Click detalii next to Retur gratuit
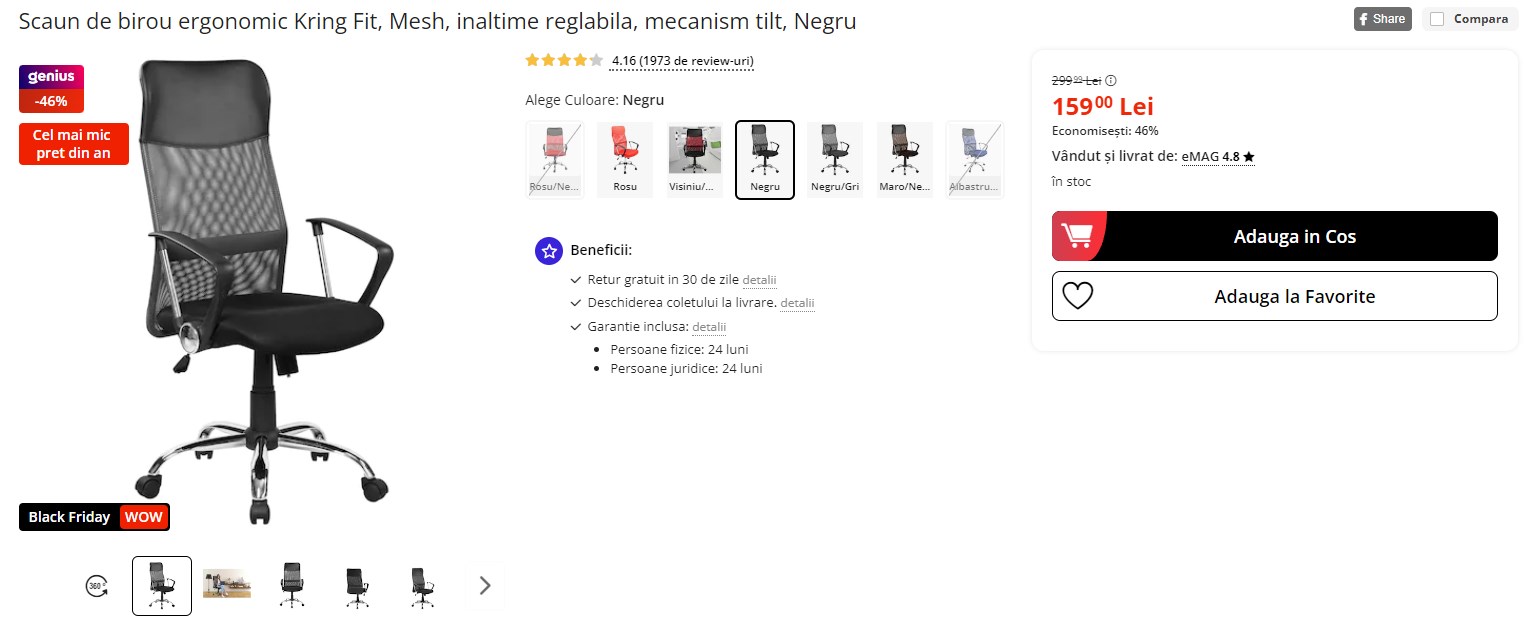 (x=758, y=280)
